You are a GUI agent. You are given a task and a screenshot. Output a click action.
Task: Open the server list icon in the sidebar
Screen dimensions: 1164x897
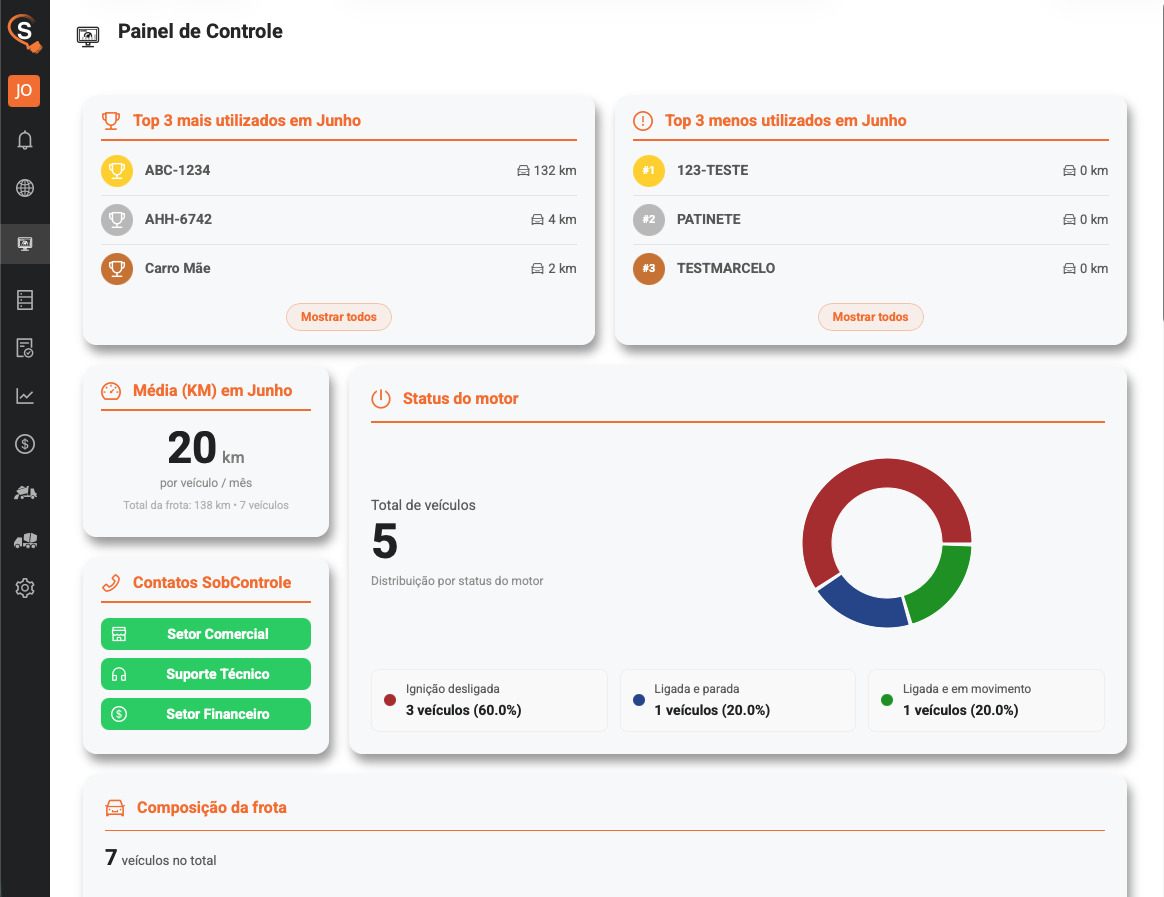coord(24,300)
